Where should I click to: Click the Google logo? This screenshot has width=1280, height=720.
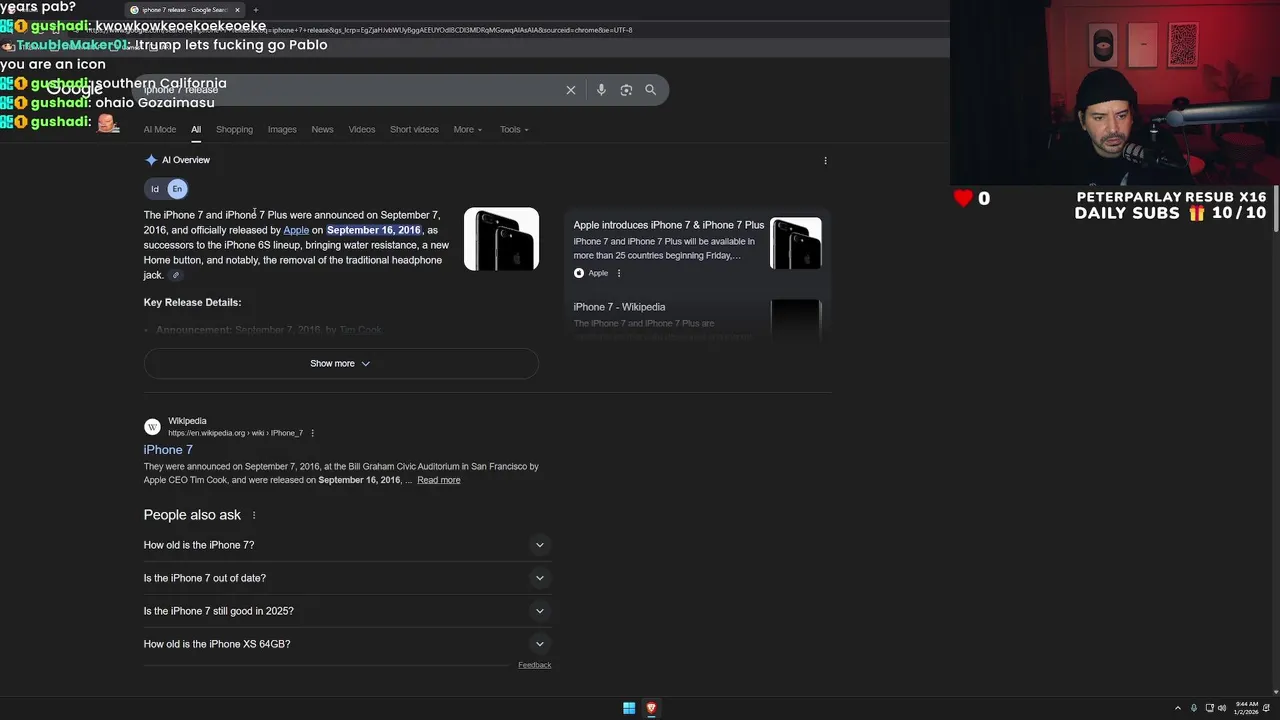coord(74,90)
